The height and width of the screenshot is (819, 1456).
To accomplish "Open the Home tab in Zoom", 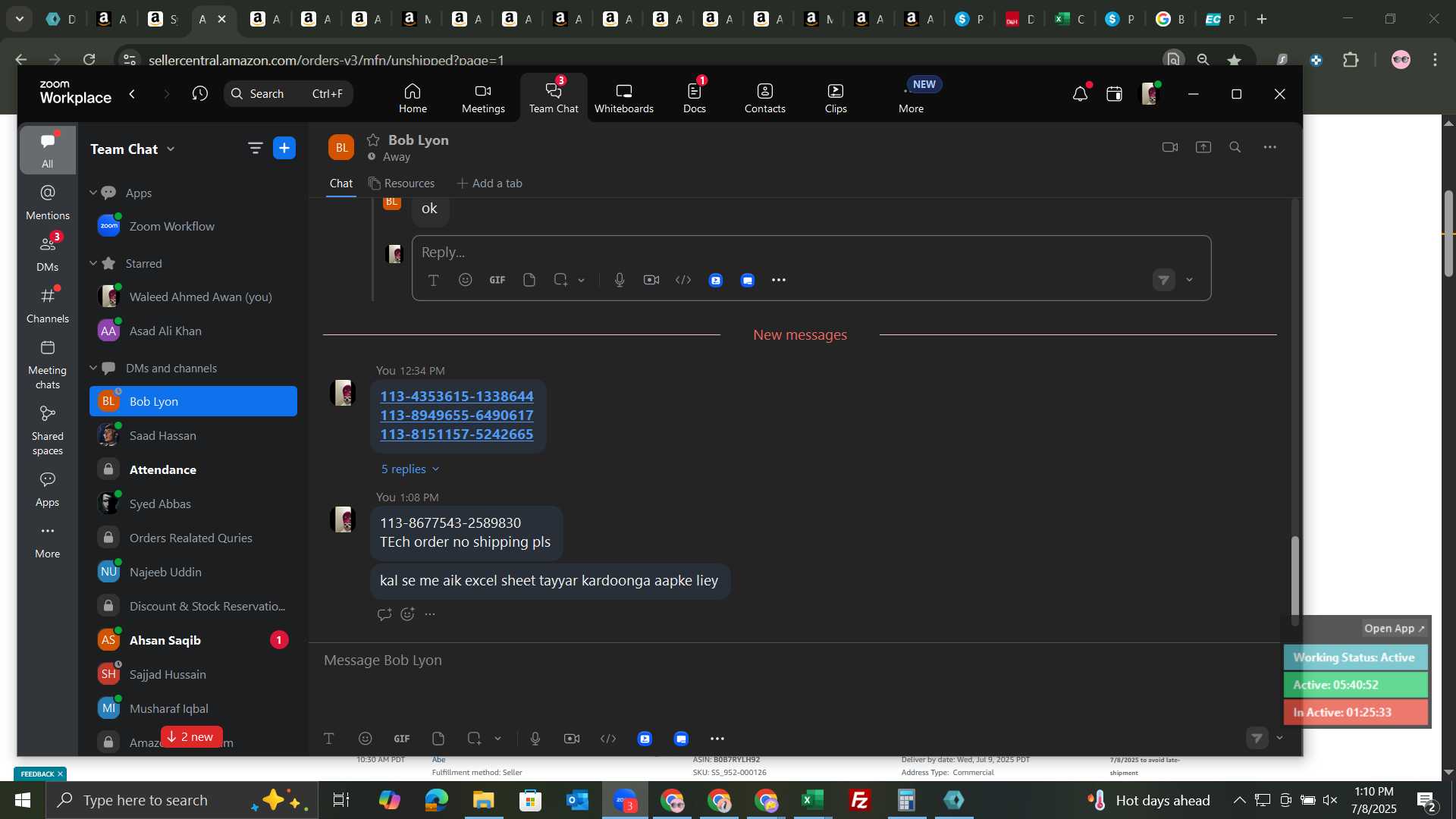I will click(x=413, y=99).
